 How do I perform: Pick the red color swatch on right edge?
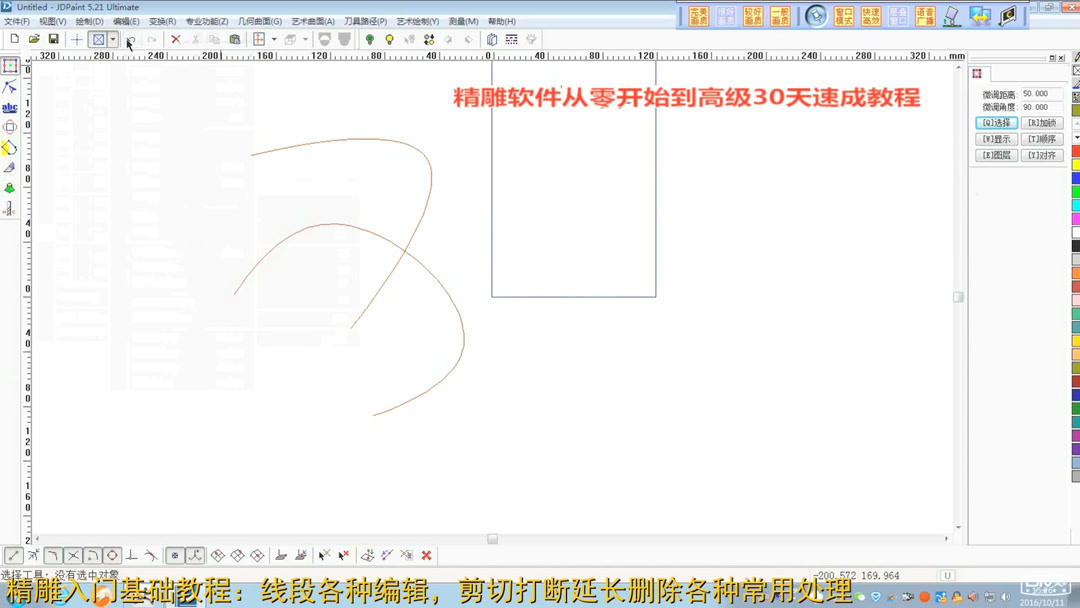[x=1075, y=150]
